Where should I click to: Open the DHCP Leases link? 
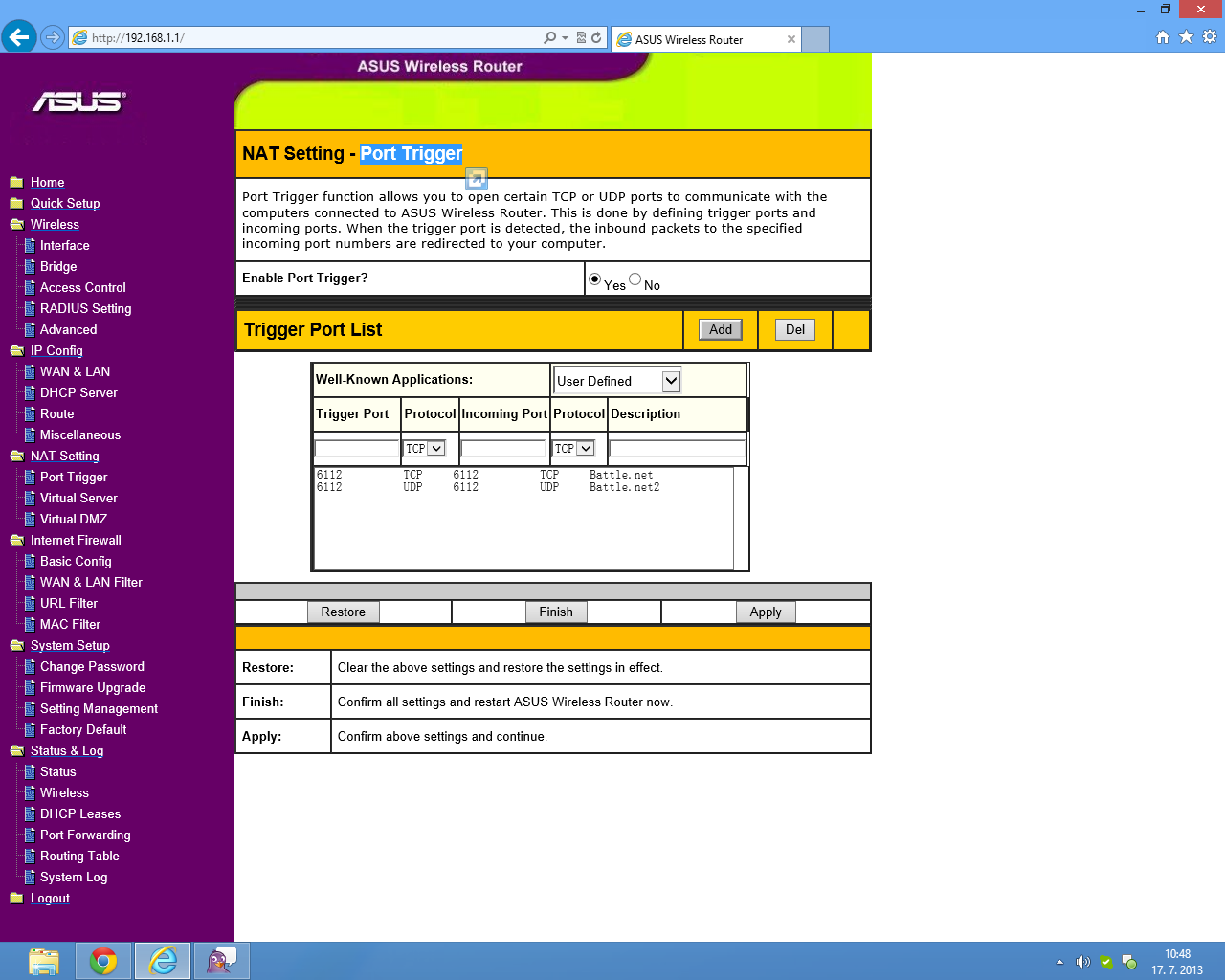pos(80,813)
